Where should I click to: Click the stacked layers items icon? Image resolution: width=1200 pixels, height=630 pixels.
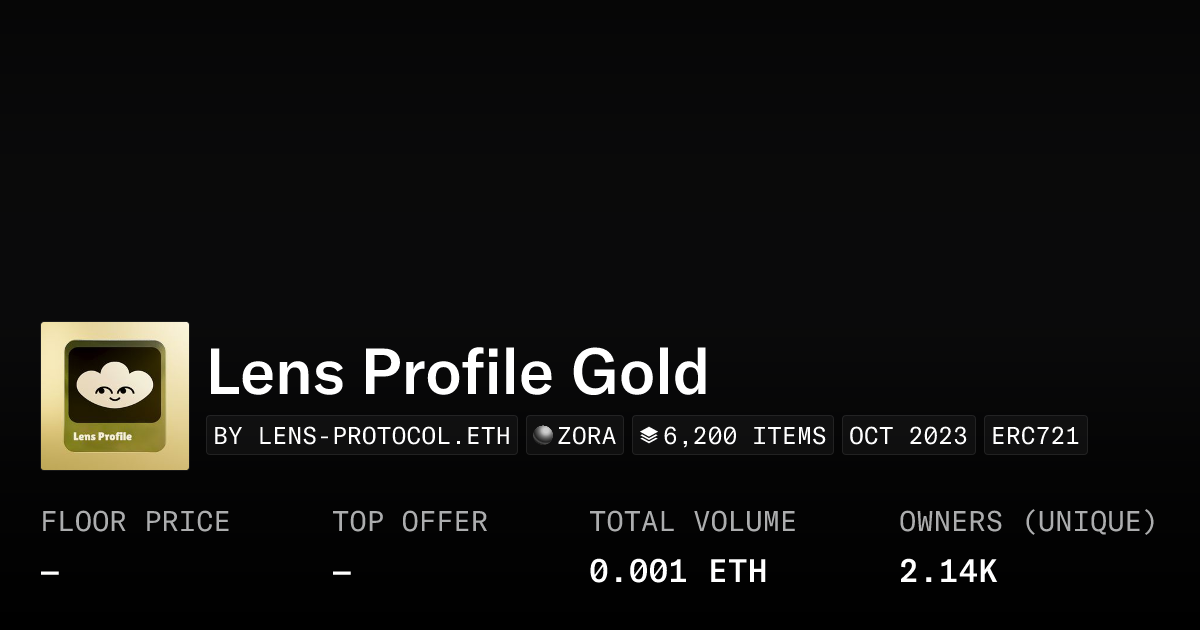[x=649, y=435]
